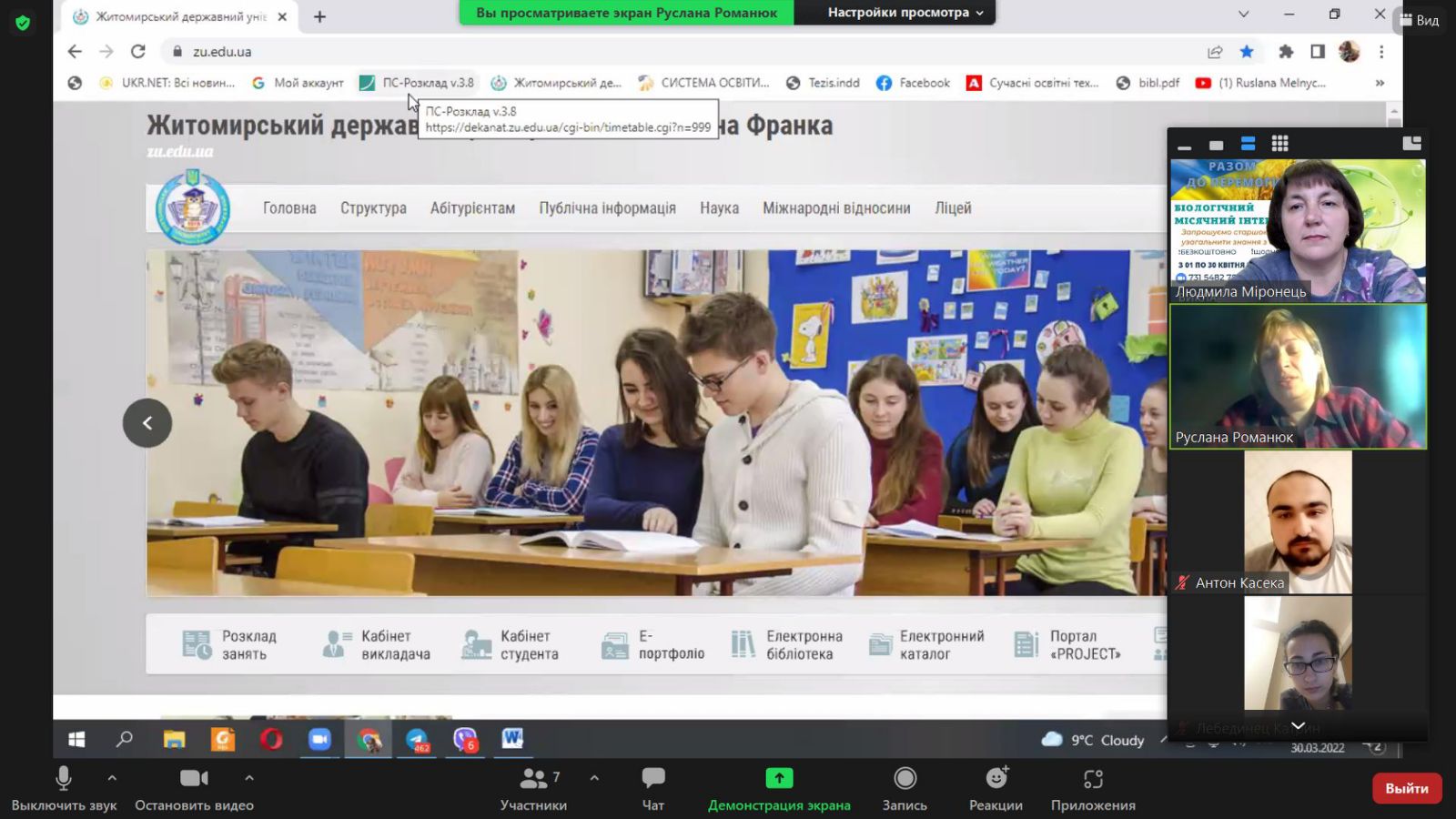The image size is (1456, 819).
Task: Mute the microphone in Zoom
Action: pos(64,788)
